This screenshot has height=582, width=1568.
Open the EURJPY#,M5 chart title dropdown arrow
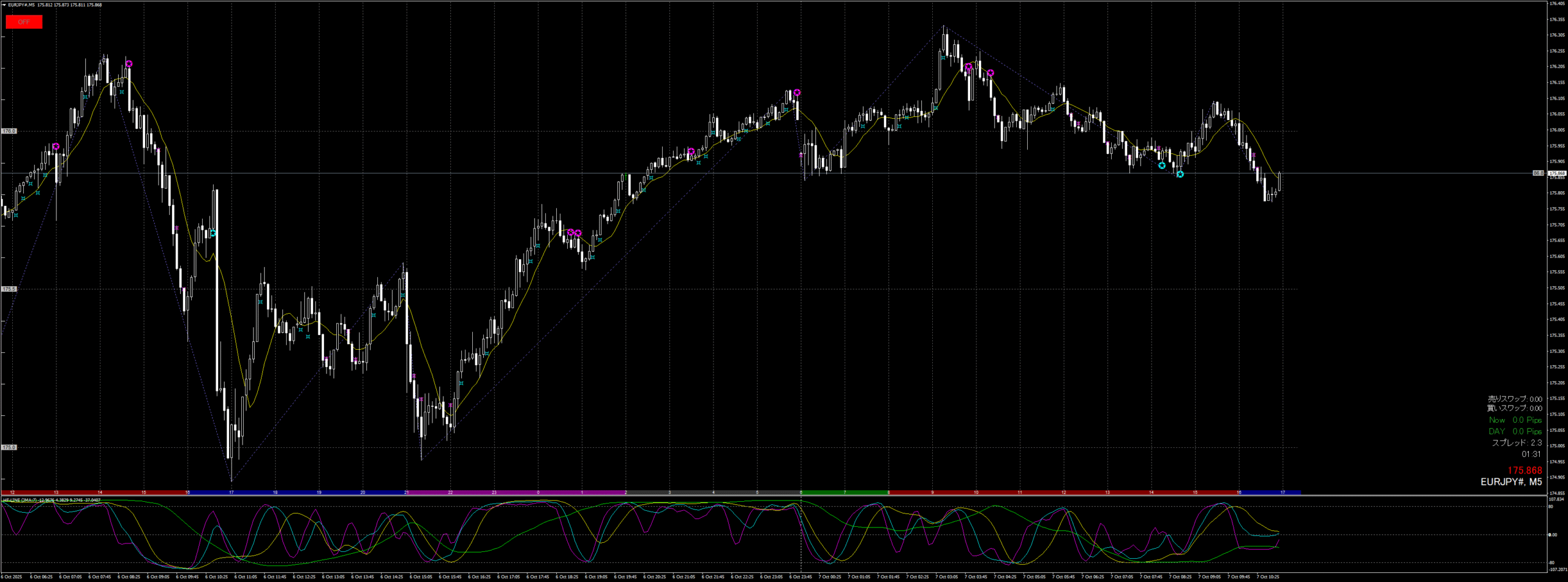(4, 5)
